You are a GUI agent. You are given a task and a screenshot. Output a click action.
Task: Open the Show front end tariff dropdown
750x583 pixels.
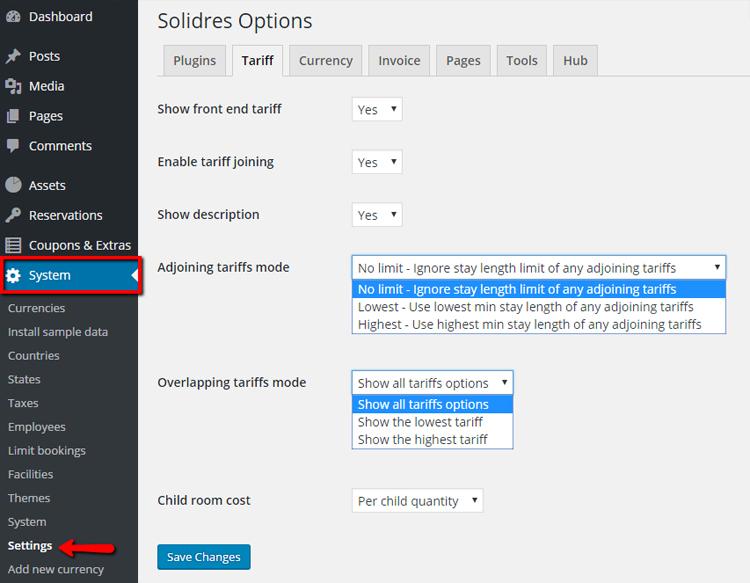377,110
